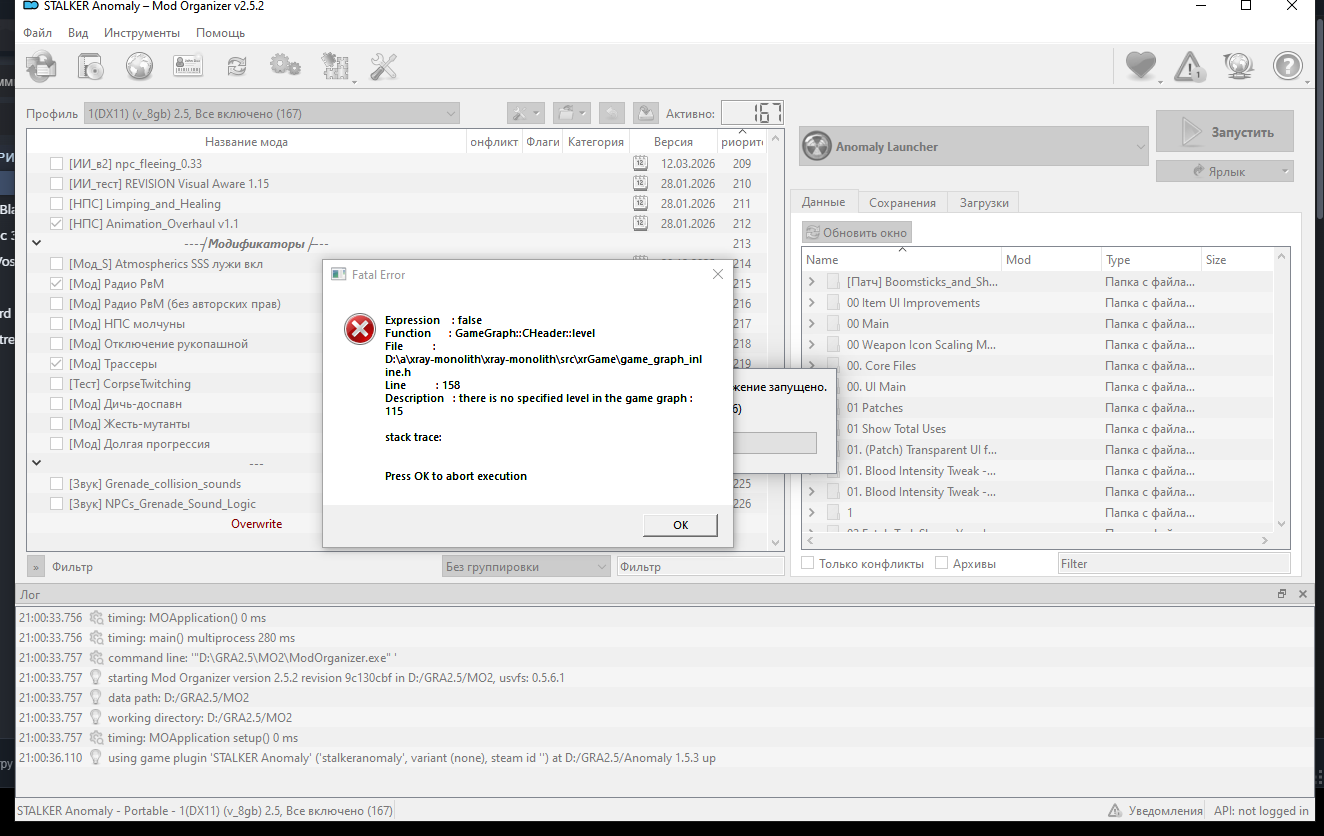Screen dimensions: 1324x836
Task: Click the Уведомления warning icon in status bar
Action: [x=1114, y=811]
